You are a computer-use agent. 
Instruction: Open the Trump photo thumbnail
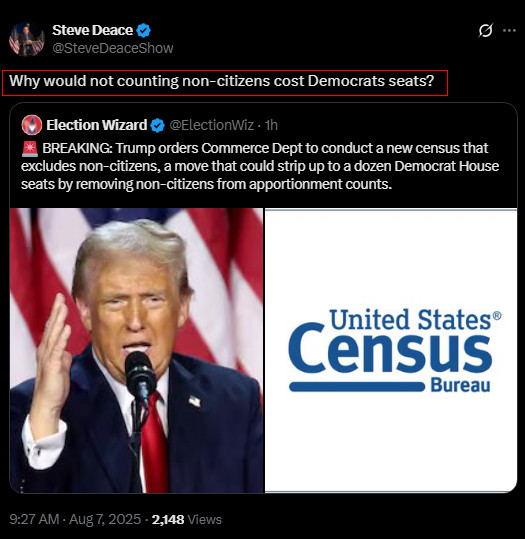[136, 350]
